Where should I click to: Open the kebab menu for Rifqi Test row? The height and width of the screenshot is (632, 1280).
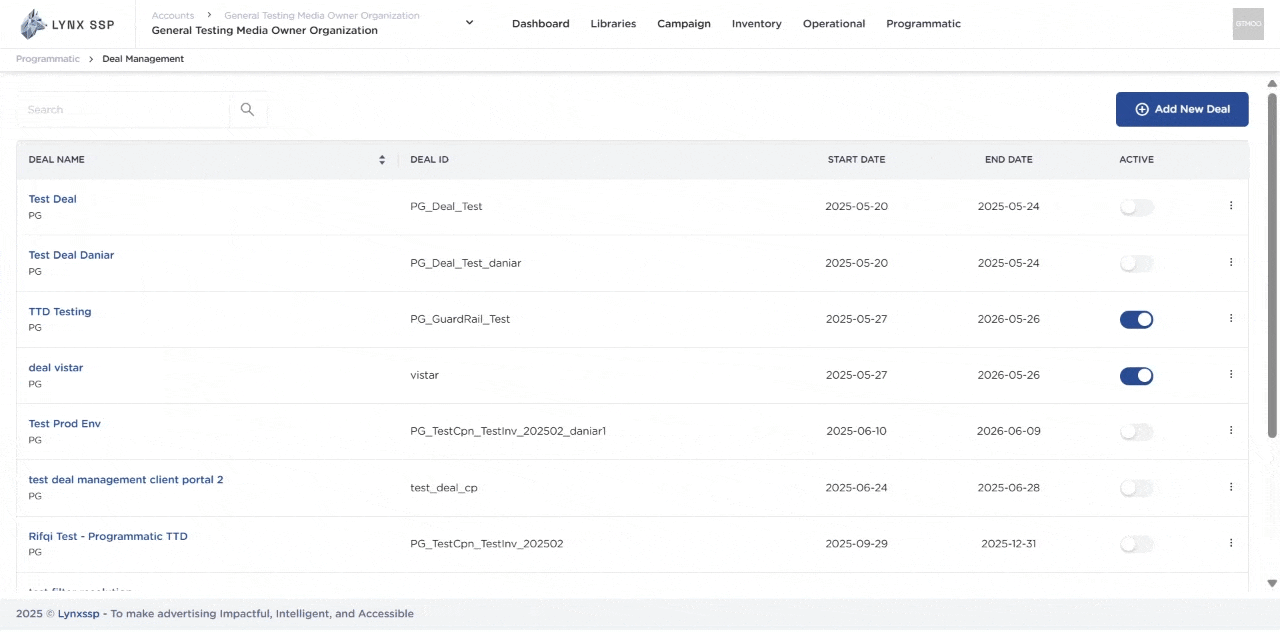[1231, 543]
